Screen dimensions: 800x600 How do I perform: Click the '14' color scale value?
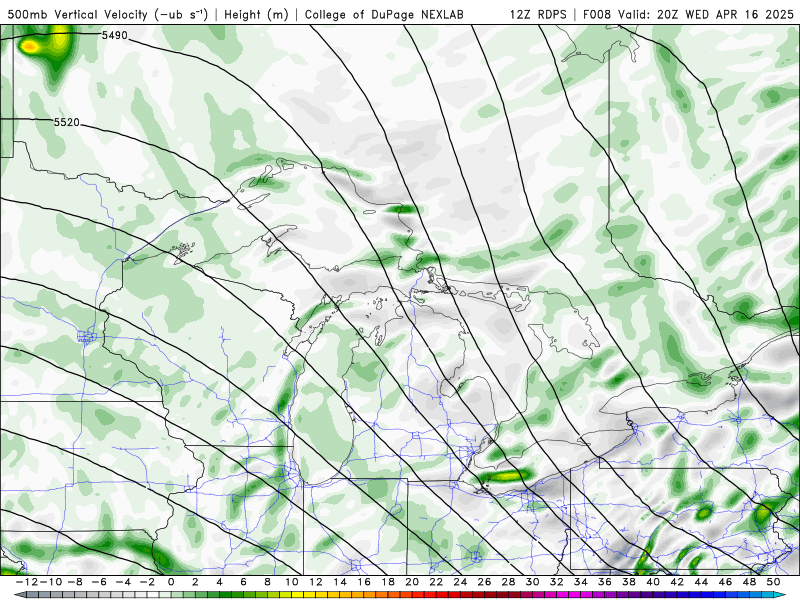pos(340,582)
